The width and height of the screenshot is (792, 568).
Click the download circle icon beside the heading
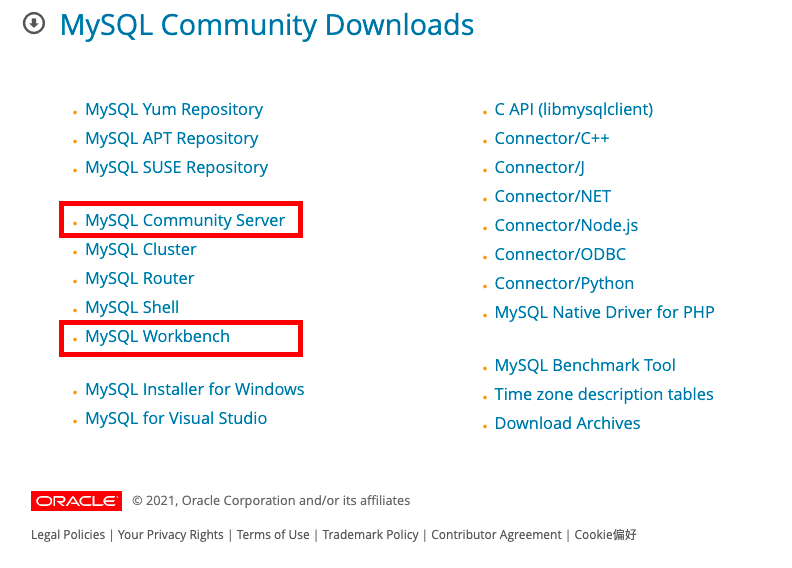[x=34, y=23]
